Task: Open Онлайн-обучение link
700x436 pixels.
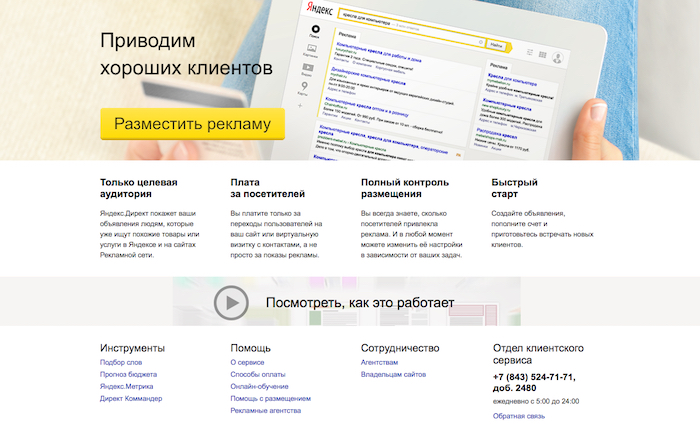Action: coord(259,386)
